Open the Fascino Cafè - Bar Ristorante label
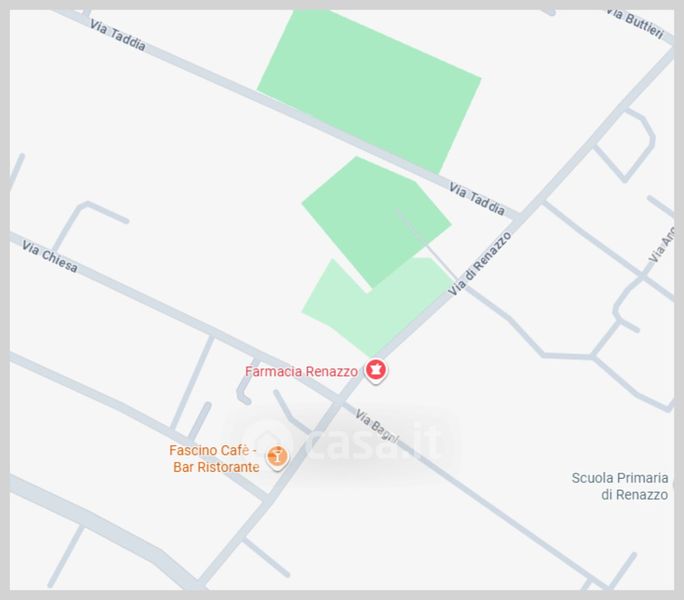This screenshot has width=684, height=600. point(214,459)
